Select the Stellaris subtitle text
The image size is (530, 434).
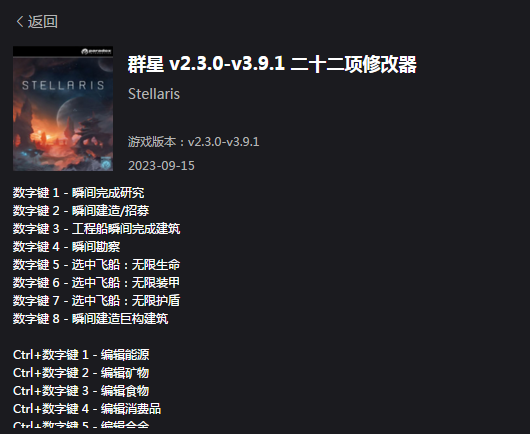point(154,94)
